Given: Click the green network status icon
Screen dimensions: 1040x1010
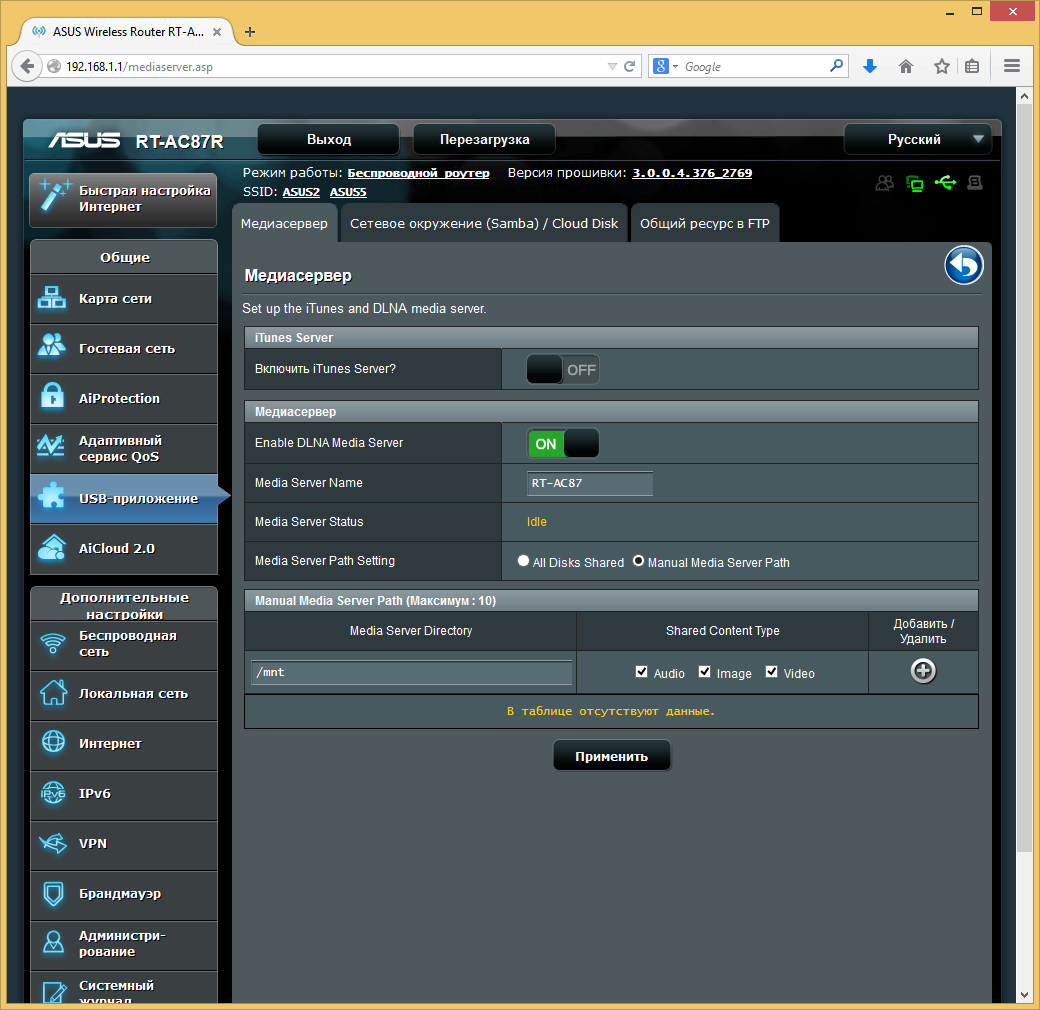Looking at the screenshot, I should (x=915, y=183).
